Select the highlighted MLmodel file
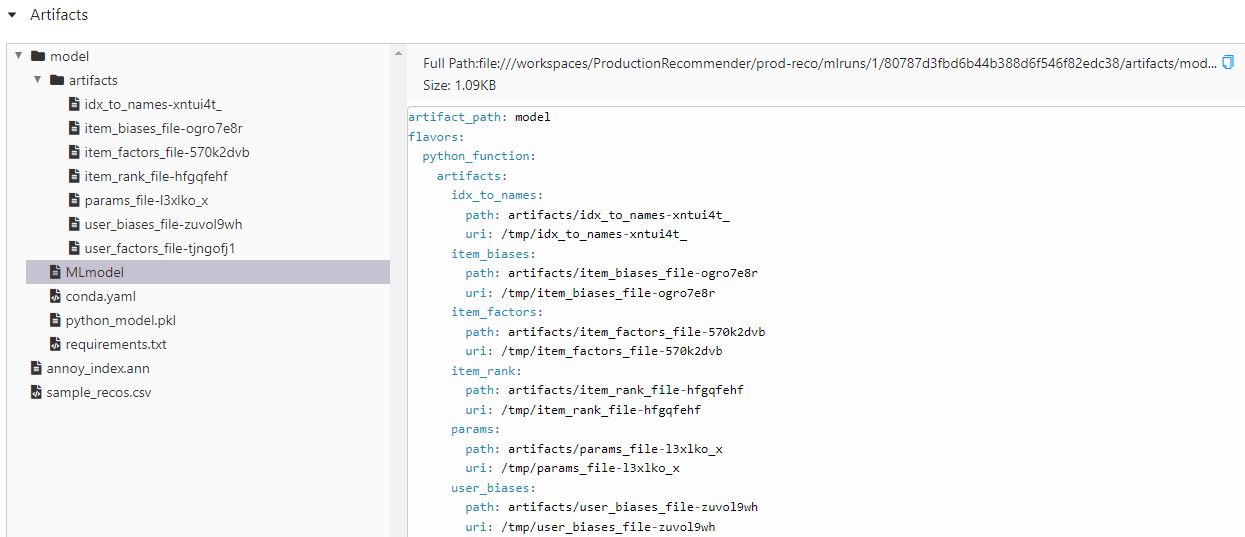 [x=94, y=272]
